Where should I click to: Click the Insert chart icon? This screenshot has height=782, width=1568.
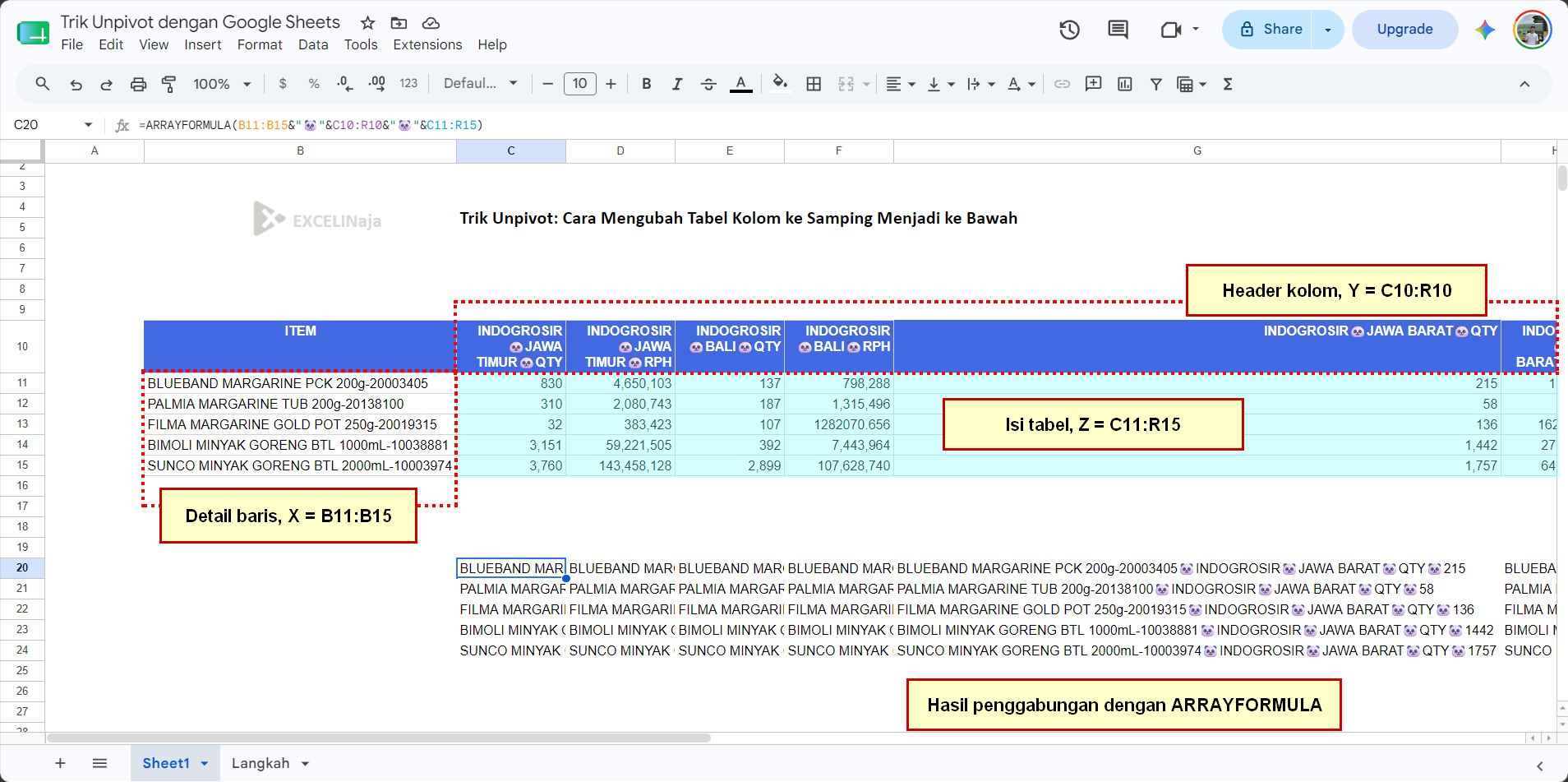1125,84
